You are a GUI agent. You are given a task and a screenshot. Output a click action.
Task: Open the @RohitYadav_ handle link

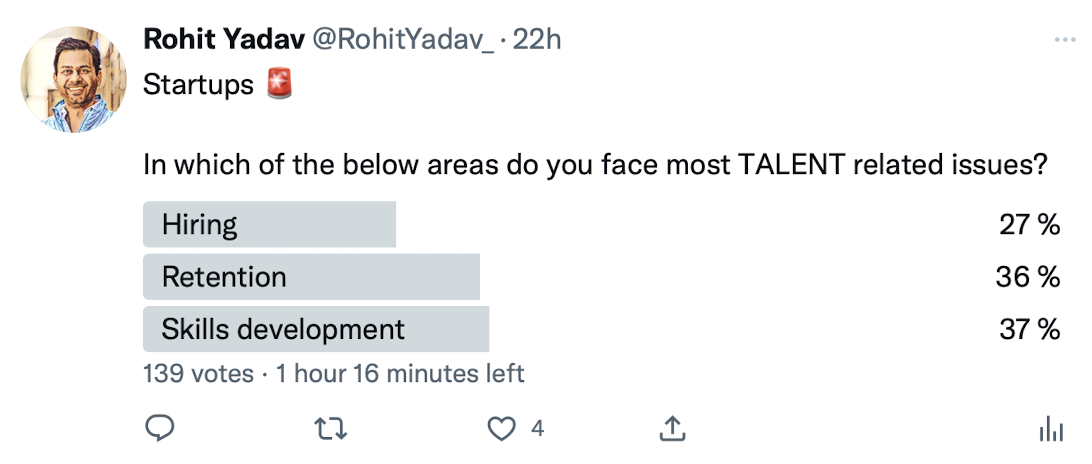[x=404, y=39]
